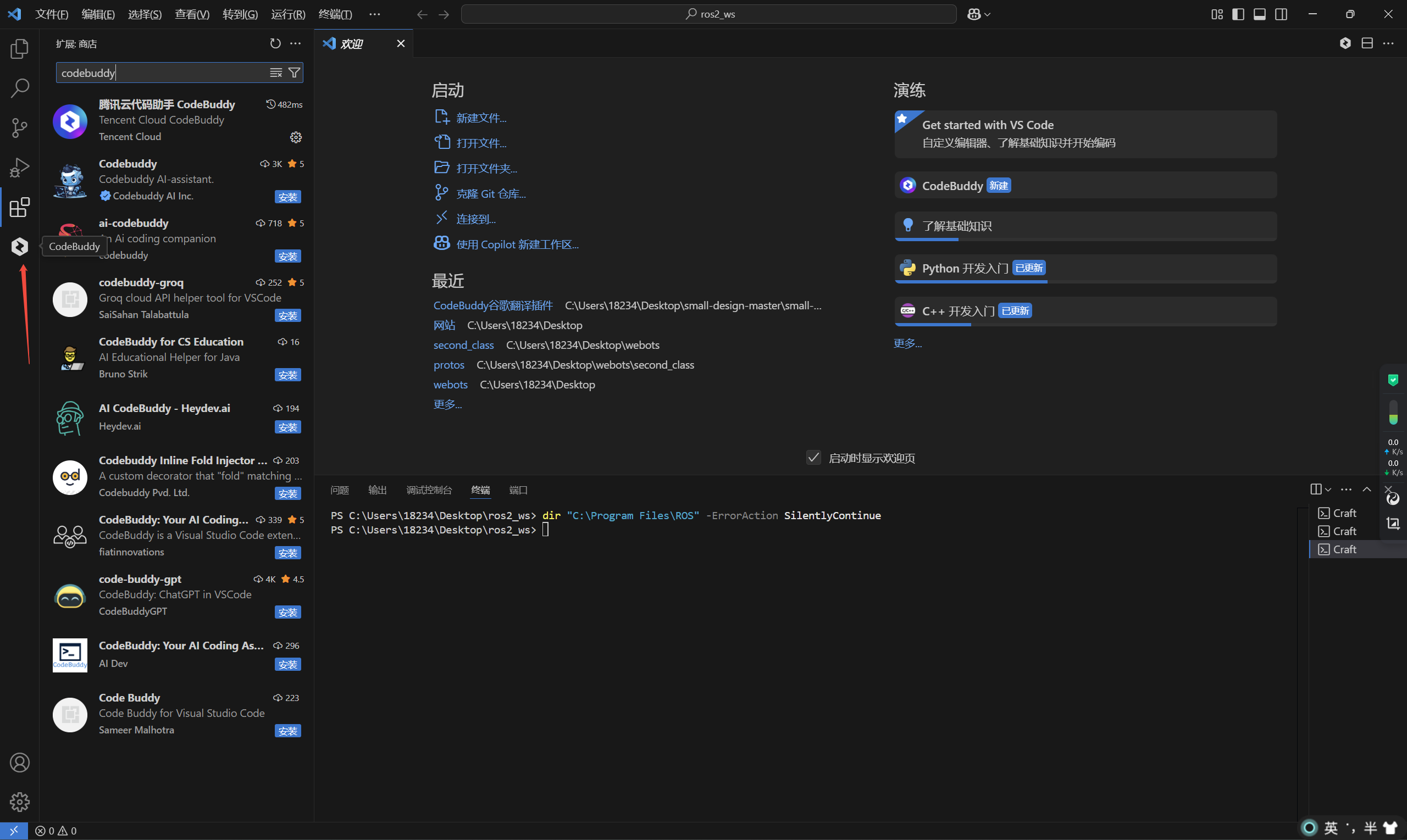
Task: Switch to the 输出 panel tab
Action: point(377,489)
